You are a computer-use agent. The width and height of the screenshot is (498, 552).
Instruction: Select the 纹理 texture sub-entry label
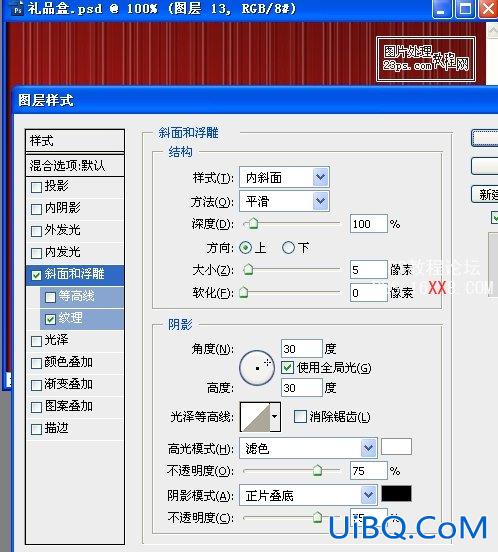pyautogui.click(x=70, y=318)
